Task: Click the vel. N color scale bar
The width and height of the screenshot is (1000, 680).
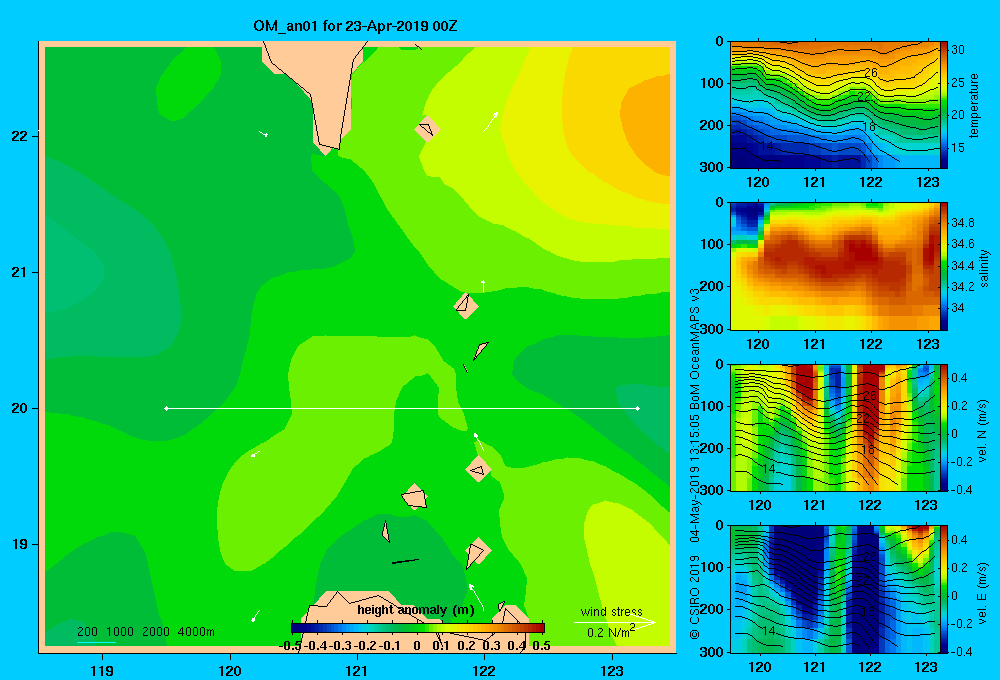Action: (x=943, y=428)
